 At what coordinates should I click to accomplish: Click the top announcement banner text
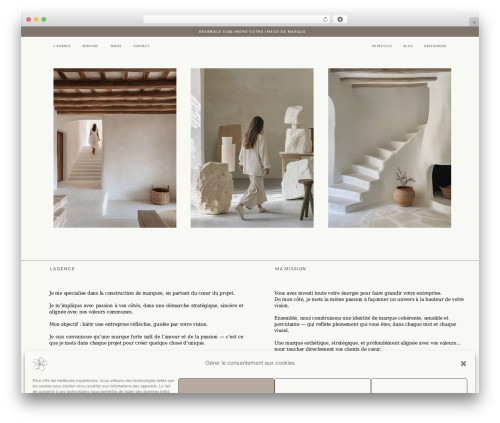click(252, 32)
